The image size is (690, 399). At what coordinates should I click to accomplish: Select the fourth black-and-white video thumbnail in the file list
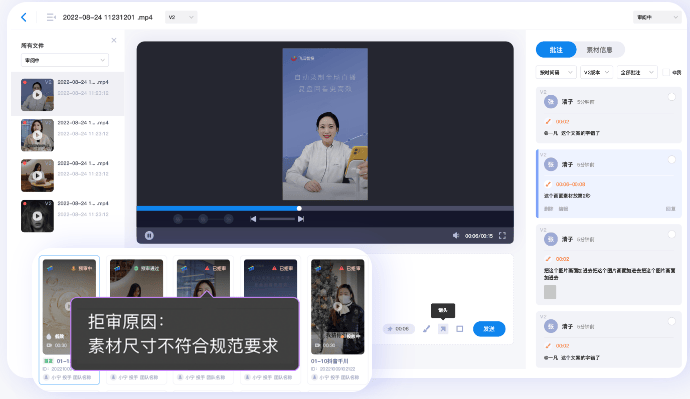(x=37, y=216)
